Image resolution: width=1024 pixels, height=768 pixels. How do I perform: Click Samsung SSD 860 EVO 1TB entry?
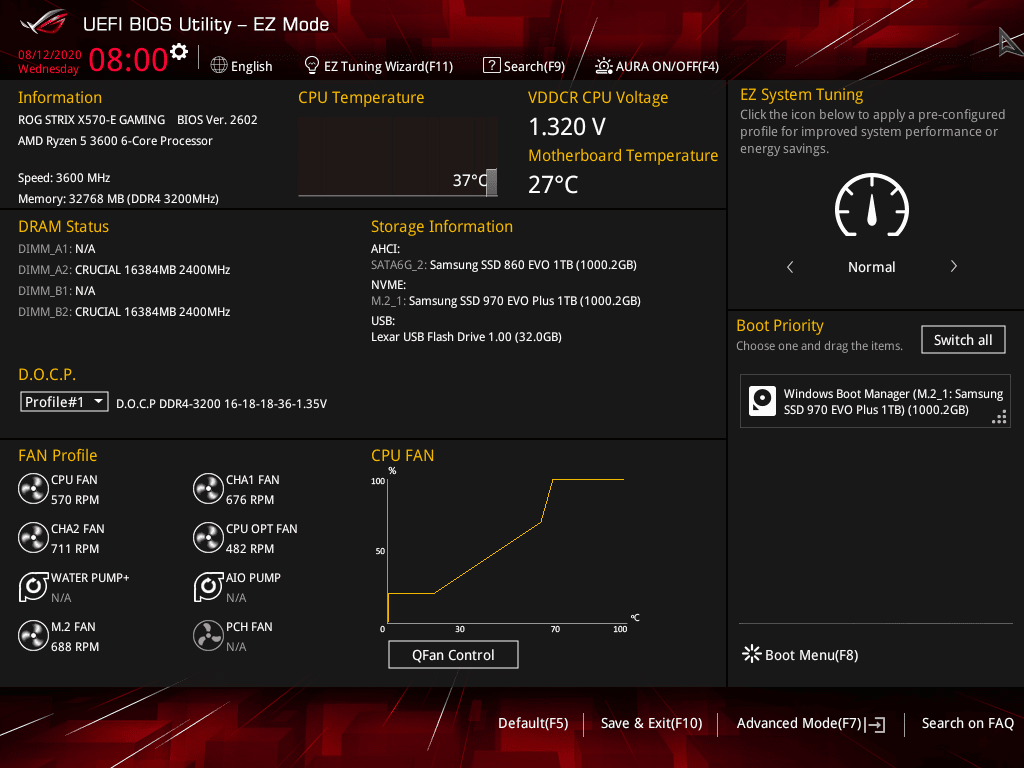(x=504, y=264)
